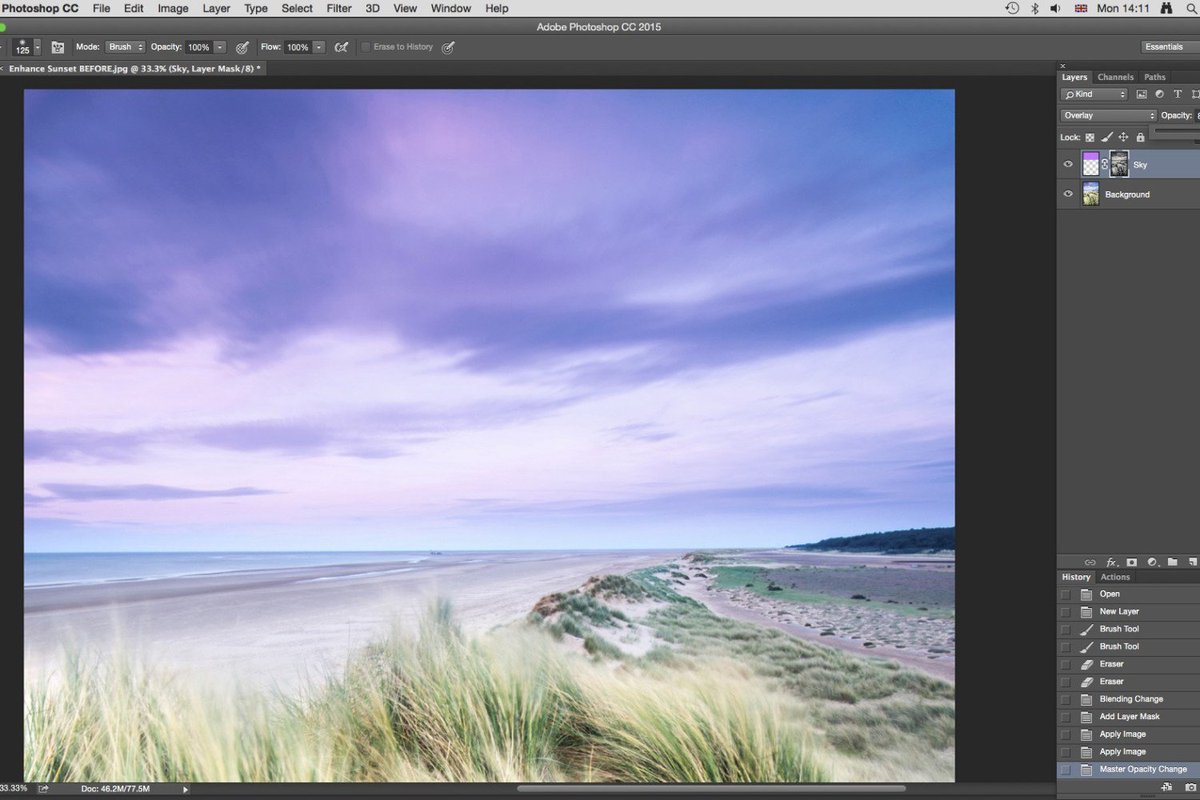
Task: Toggle the Brush panel icon in options bar
Action: point(57,47)
